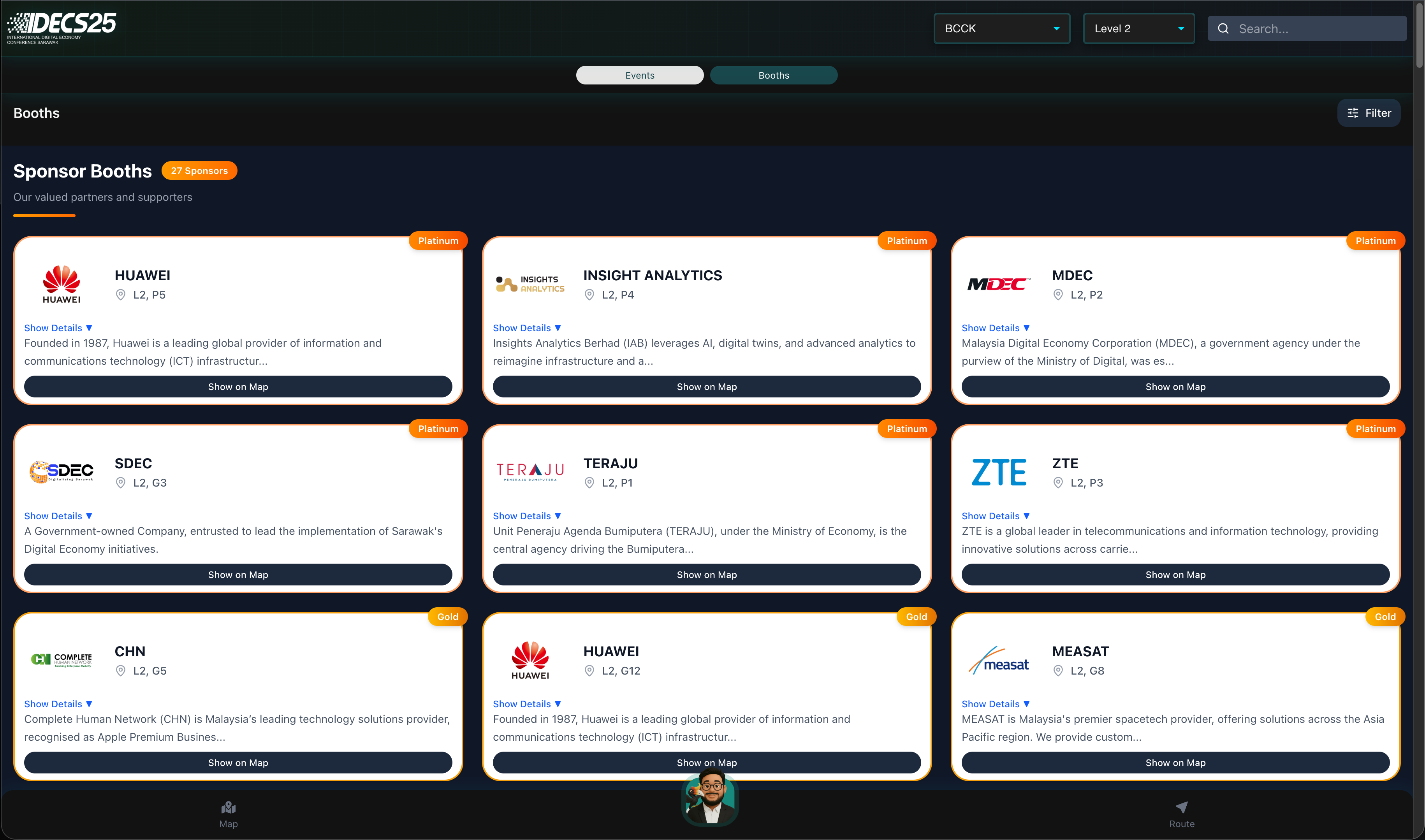The width and height of the screenshot is (1425, 840).
Task: Expand Show Details for MDEC
Action: pyautogui.click(x=996, y=328)
